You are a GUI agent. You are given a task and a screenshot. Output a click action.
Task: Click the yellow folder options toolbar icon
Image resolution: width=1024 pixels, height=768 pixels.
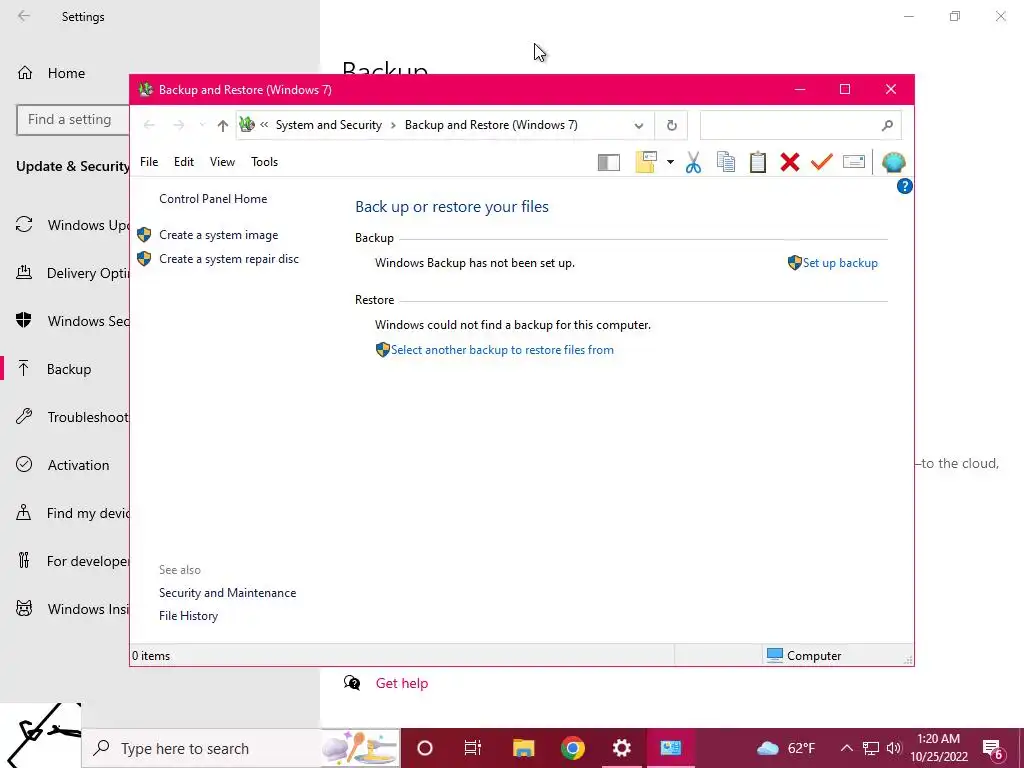click(x=645, y=162)
